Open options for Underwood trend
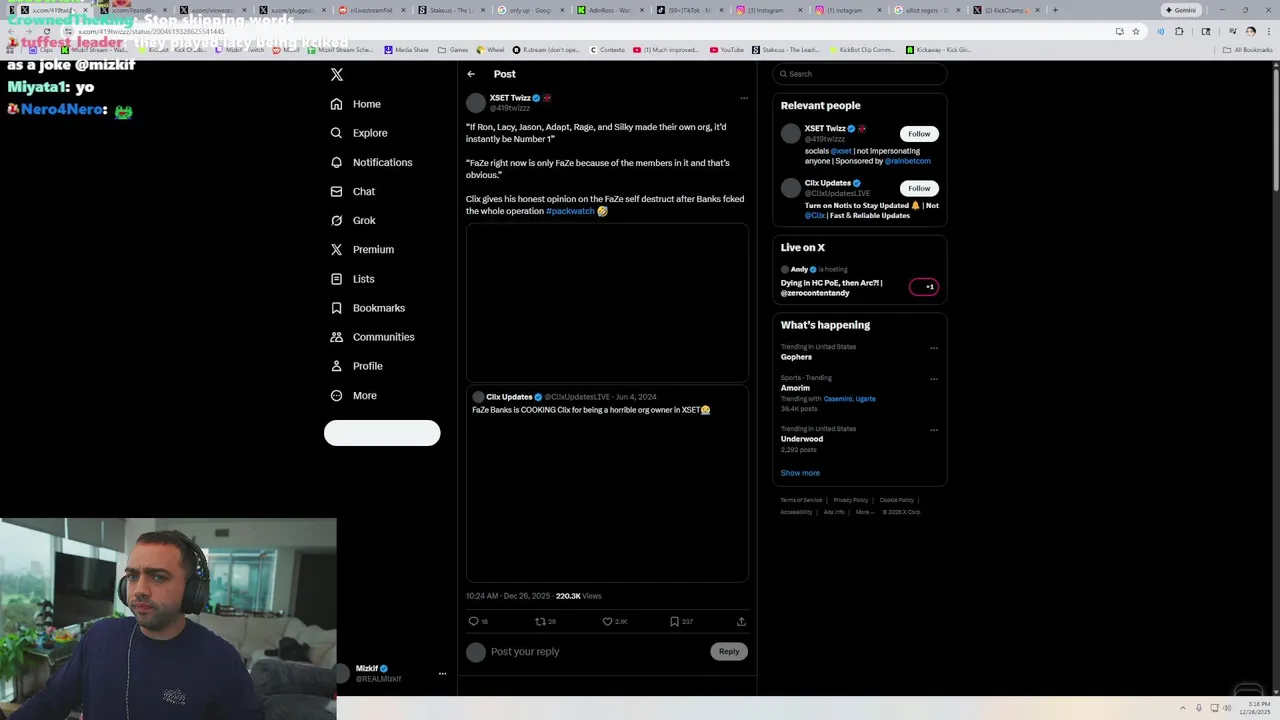Viewport: 1280px width, 720px height. 934,430
